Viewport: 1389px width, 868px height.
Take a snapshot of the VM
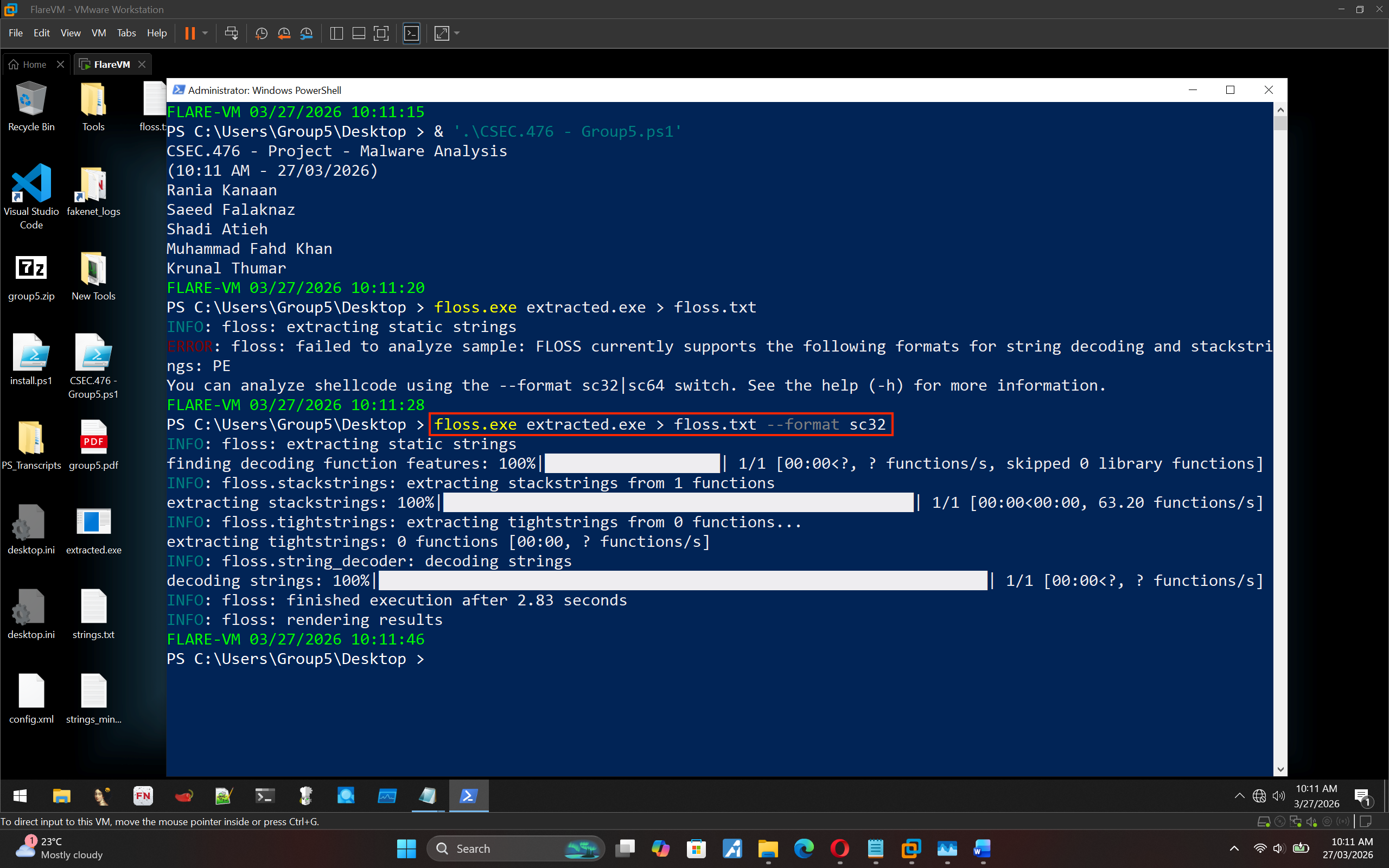point(261,33)
